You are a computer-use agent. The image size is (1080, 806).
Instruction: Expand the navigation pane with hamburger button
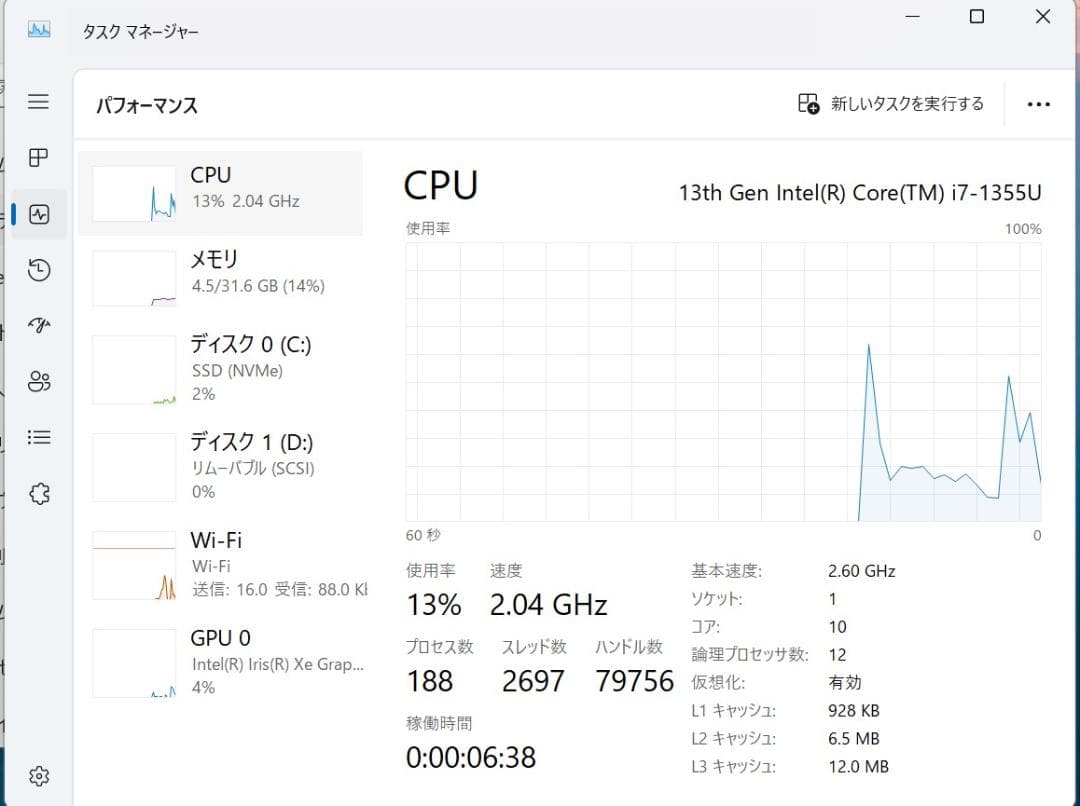pyautogui.click(x=38, y=101)
